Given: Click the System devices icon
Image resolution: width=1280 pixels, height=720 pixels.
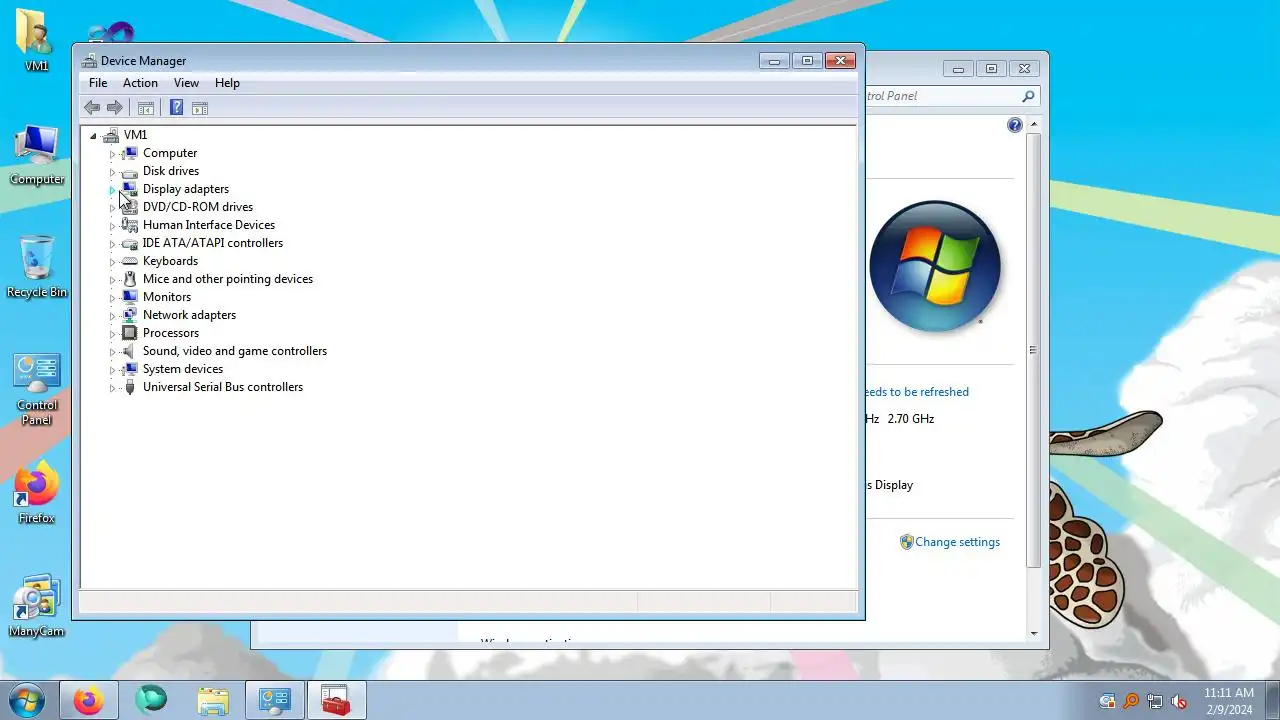Looking at the screenshot, I should [x=129, y=369].
